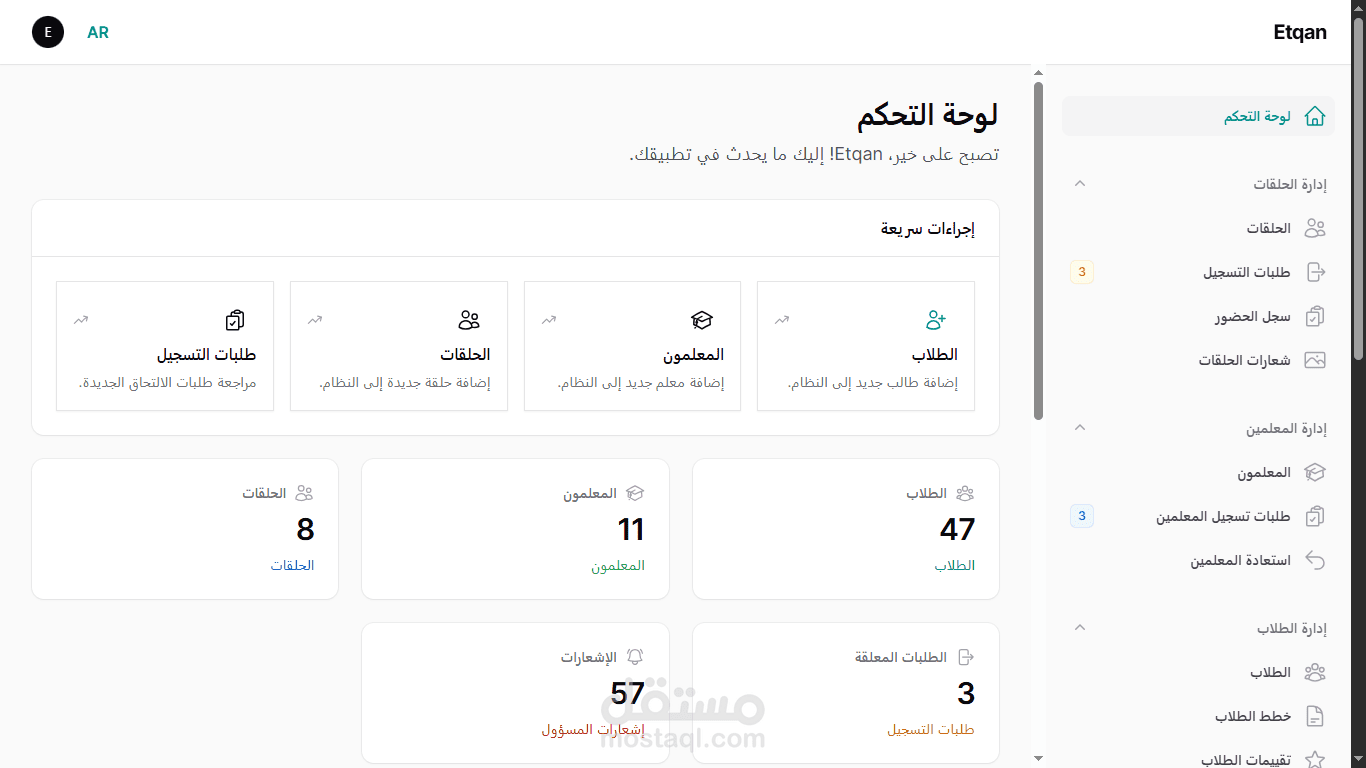Collapse the إدارة الحلقات section
This screenshot has width=1366, height=768.
1079,183
